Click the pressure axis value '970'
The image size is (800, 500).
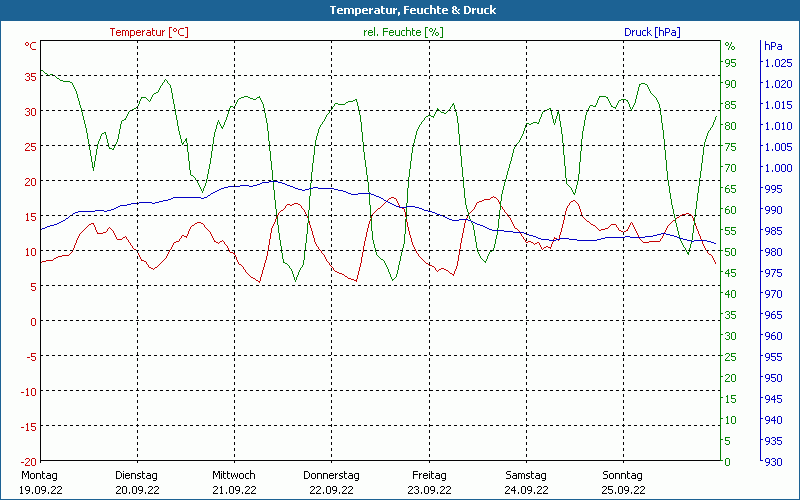(x=773, y=294)
